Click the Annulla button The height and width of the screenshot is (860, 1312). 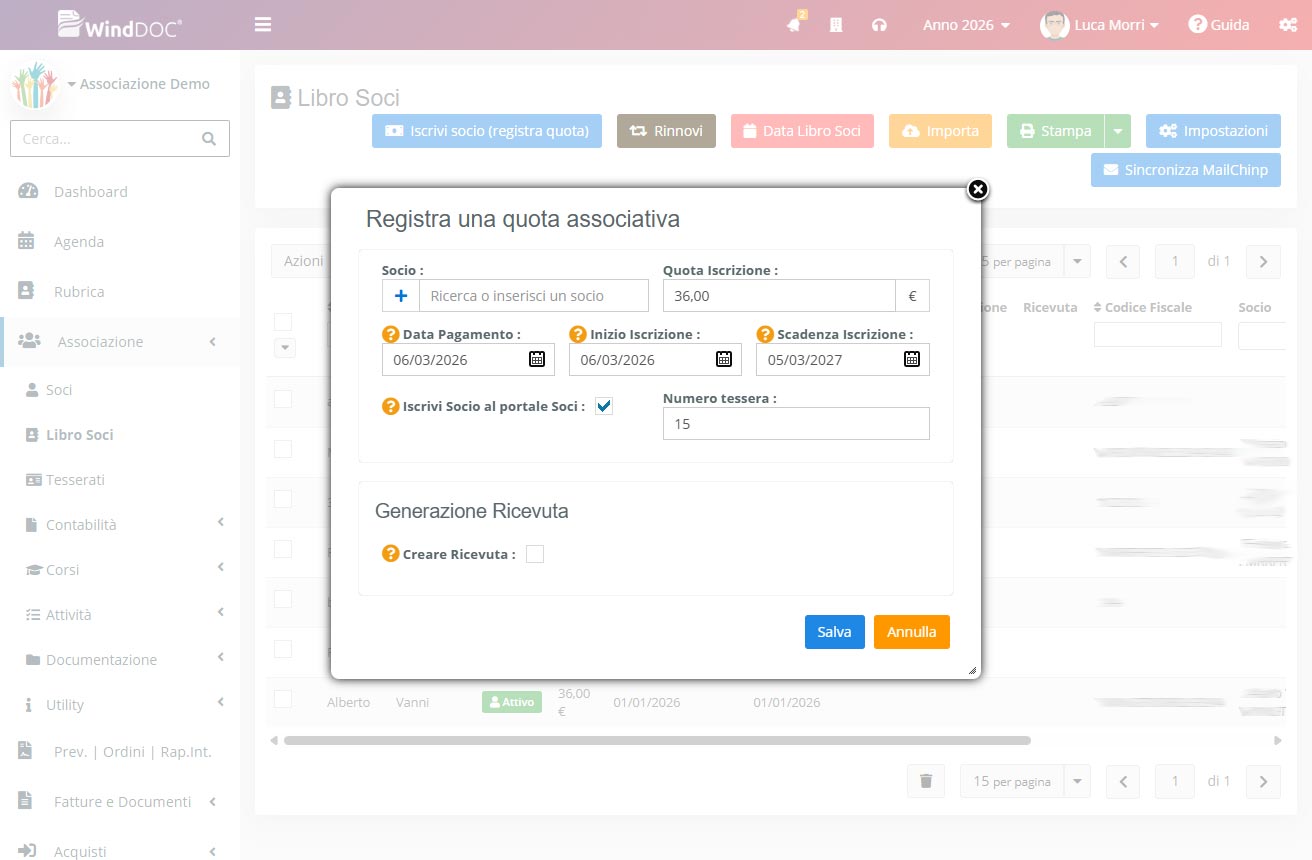point(911,632)
